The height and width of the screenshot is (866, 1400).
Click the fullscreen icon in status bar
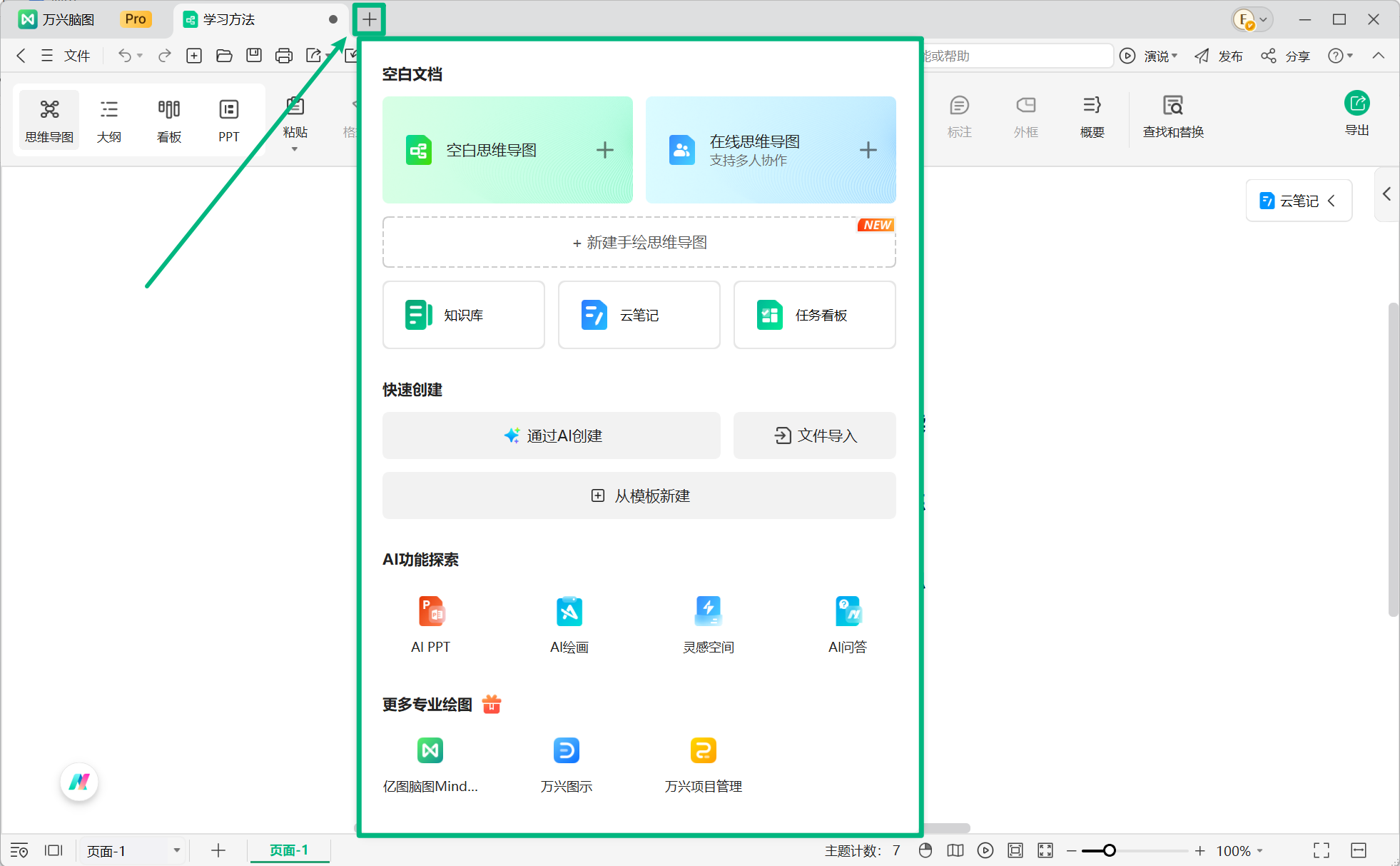(1322, 850)
